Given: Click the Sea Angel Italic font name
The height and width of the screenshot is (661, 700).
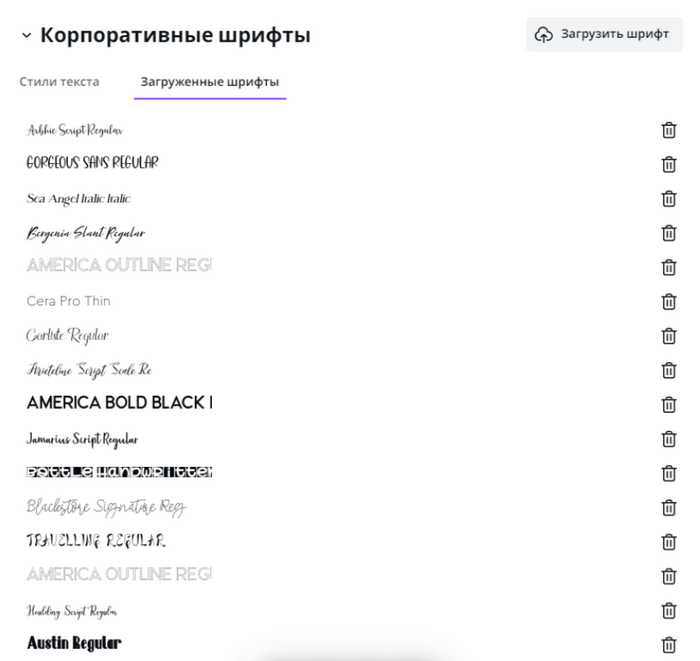Looking at the screenshot, I should (78, 199).
